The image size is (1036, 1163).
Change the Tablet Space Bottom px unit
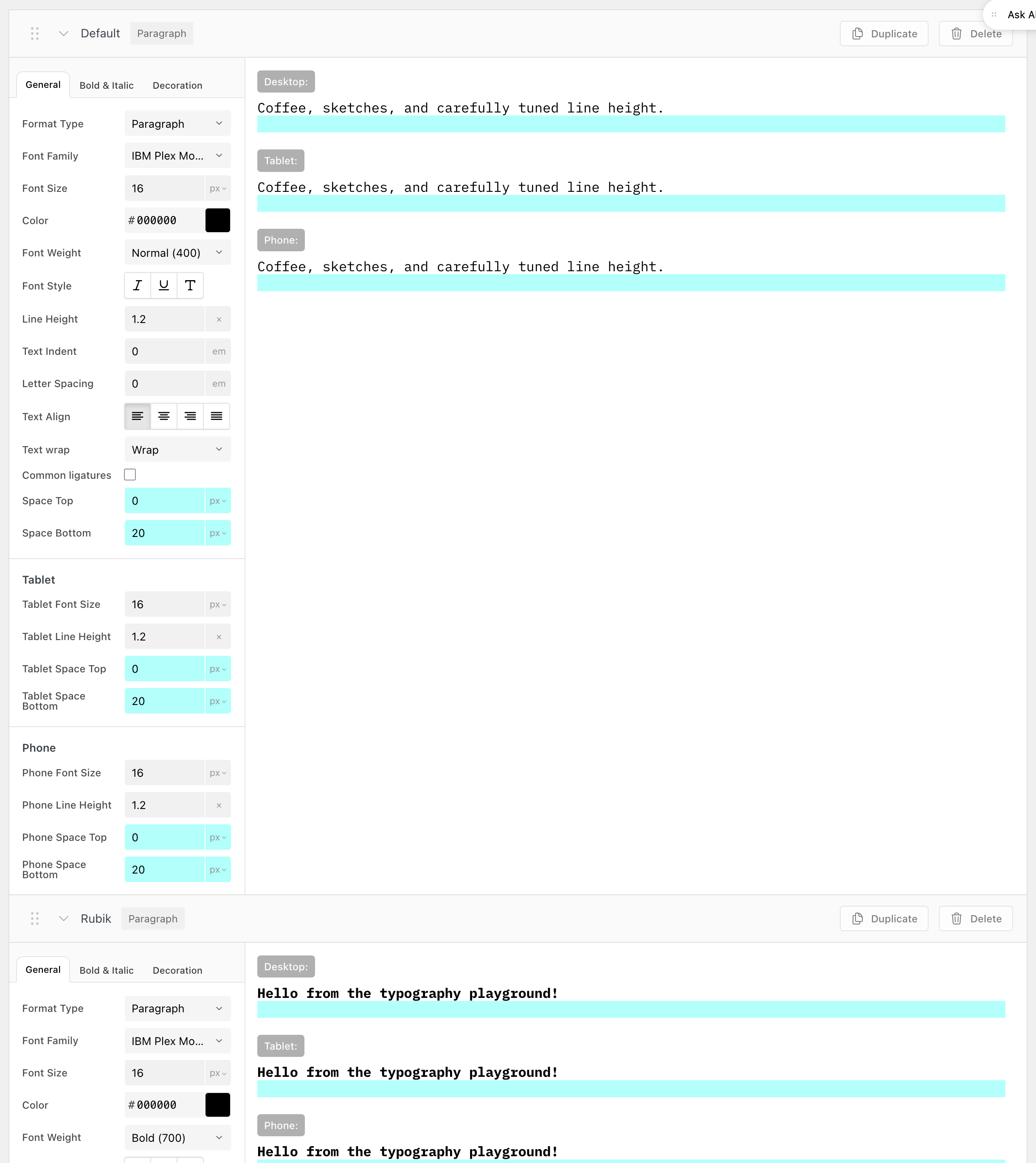click(218, 701)
